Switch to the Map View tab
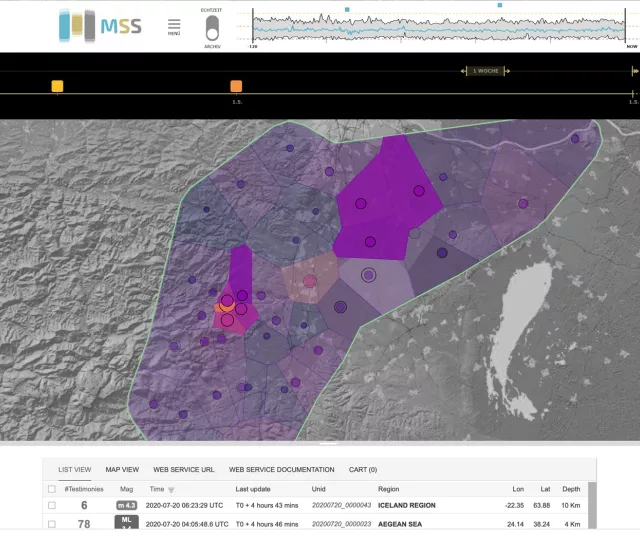This screenshot has height=555, width=640. 122,469
